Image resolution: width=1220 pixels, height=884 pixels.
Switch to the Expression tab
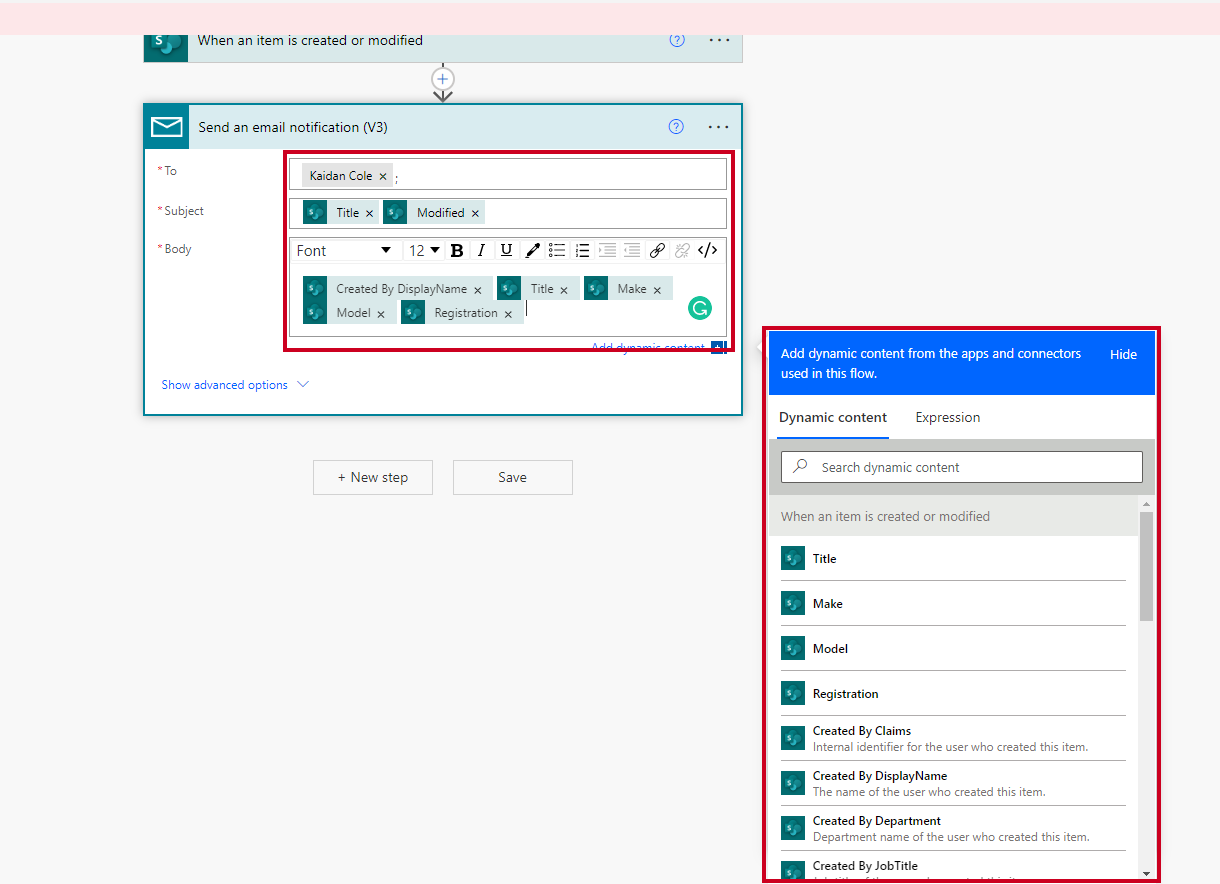tap(948, 417)
